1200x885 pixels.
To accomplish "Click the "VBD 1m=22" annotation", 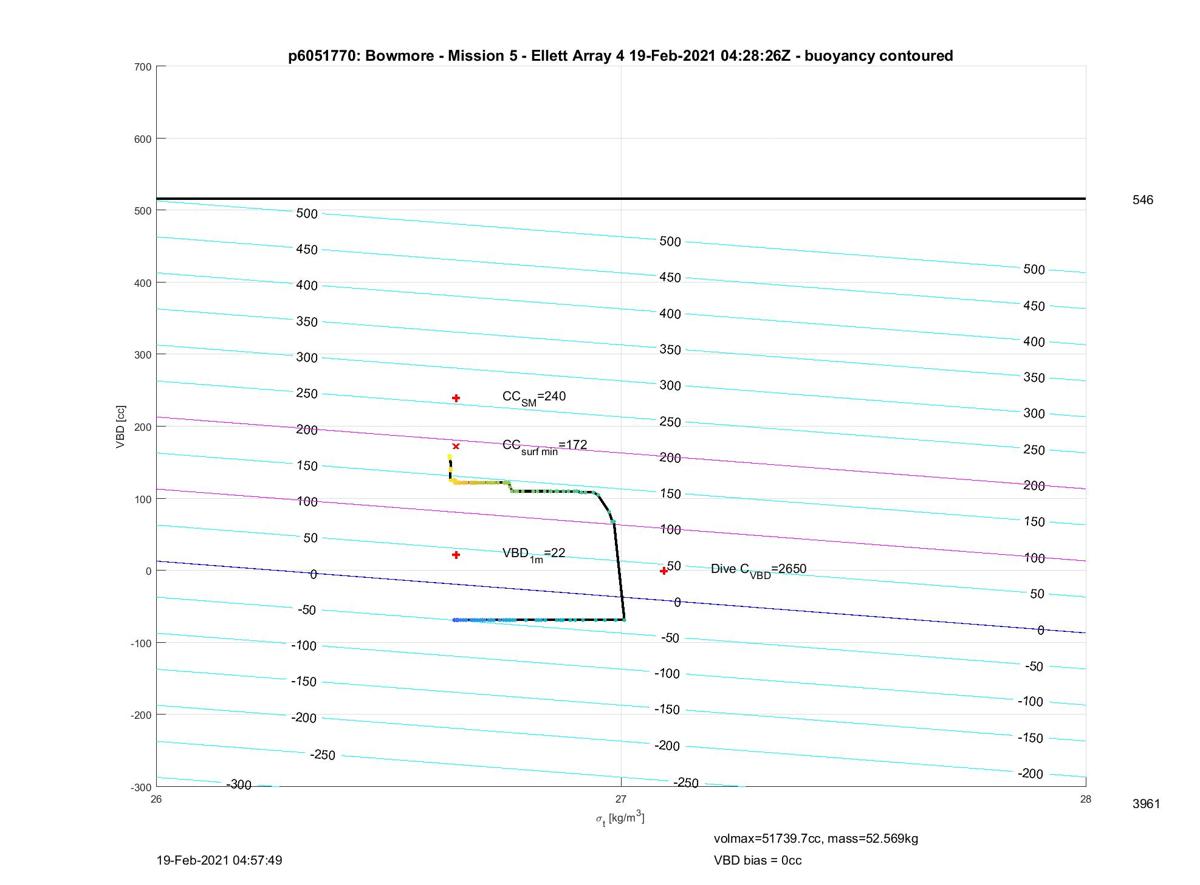I will coord(534,554).
